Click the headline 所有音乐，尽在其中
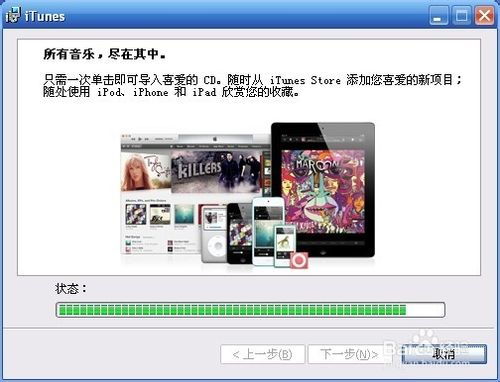This screenshot has width=500, height=382. pyautogui.click(x=104, y=54)
